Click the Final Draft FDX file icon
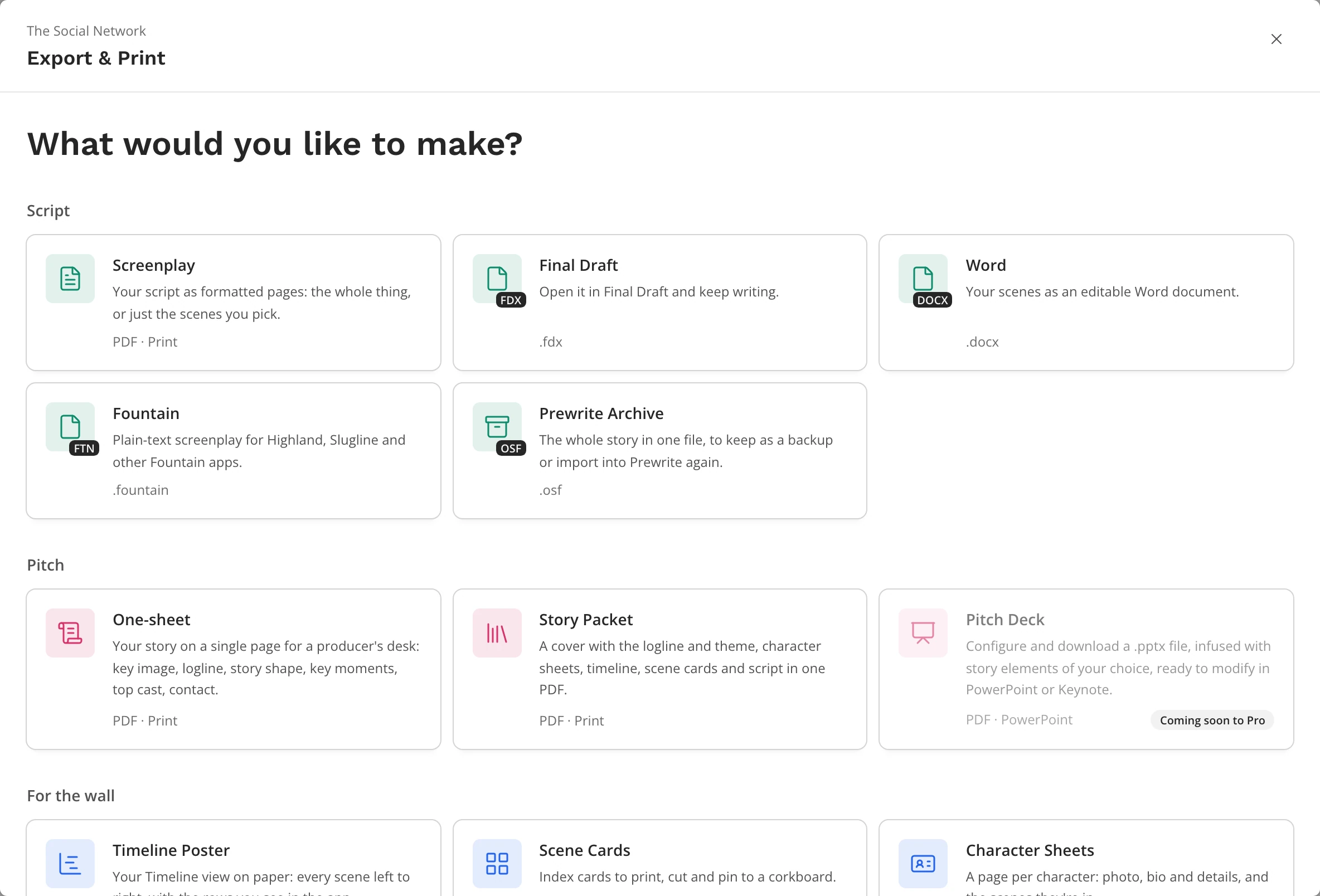This screenshot has width=1320, height=896. (497, 279)
